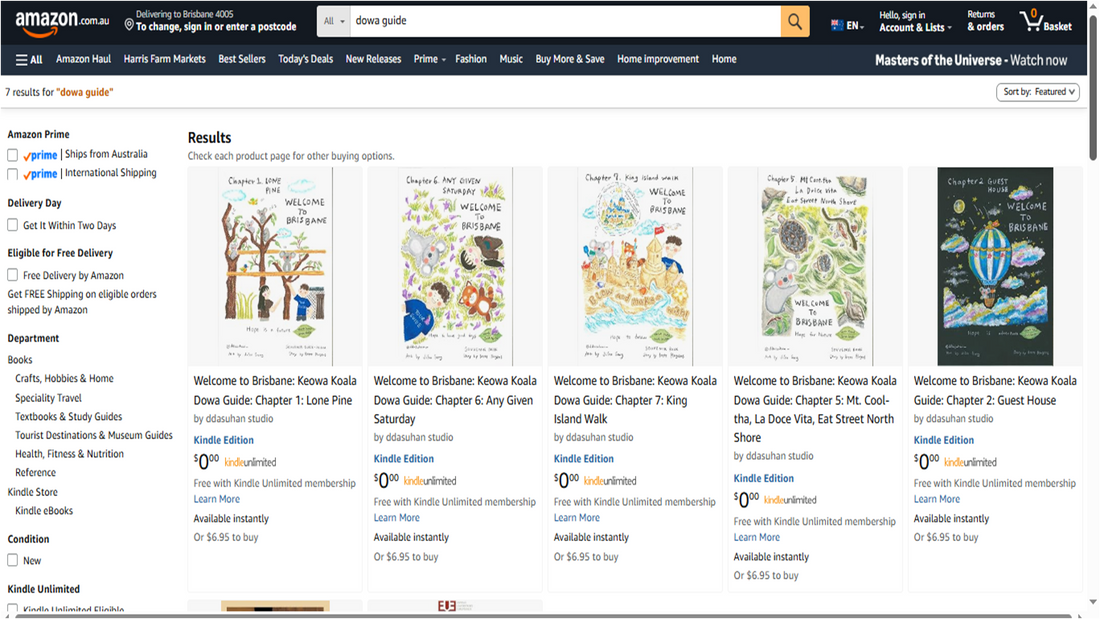Select Health, Fitness & Nutrition department
Screen dimensions: 1100x619
click(x=69, y=454)
